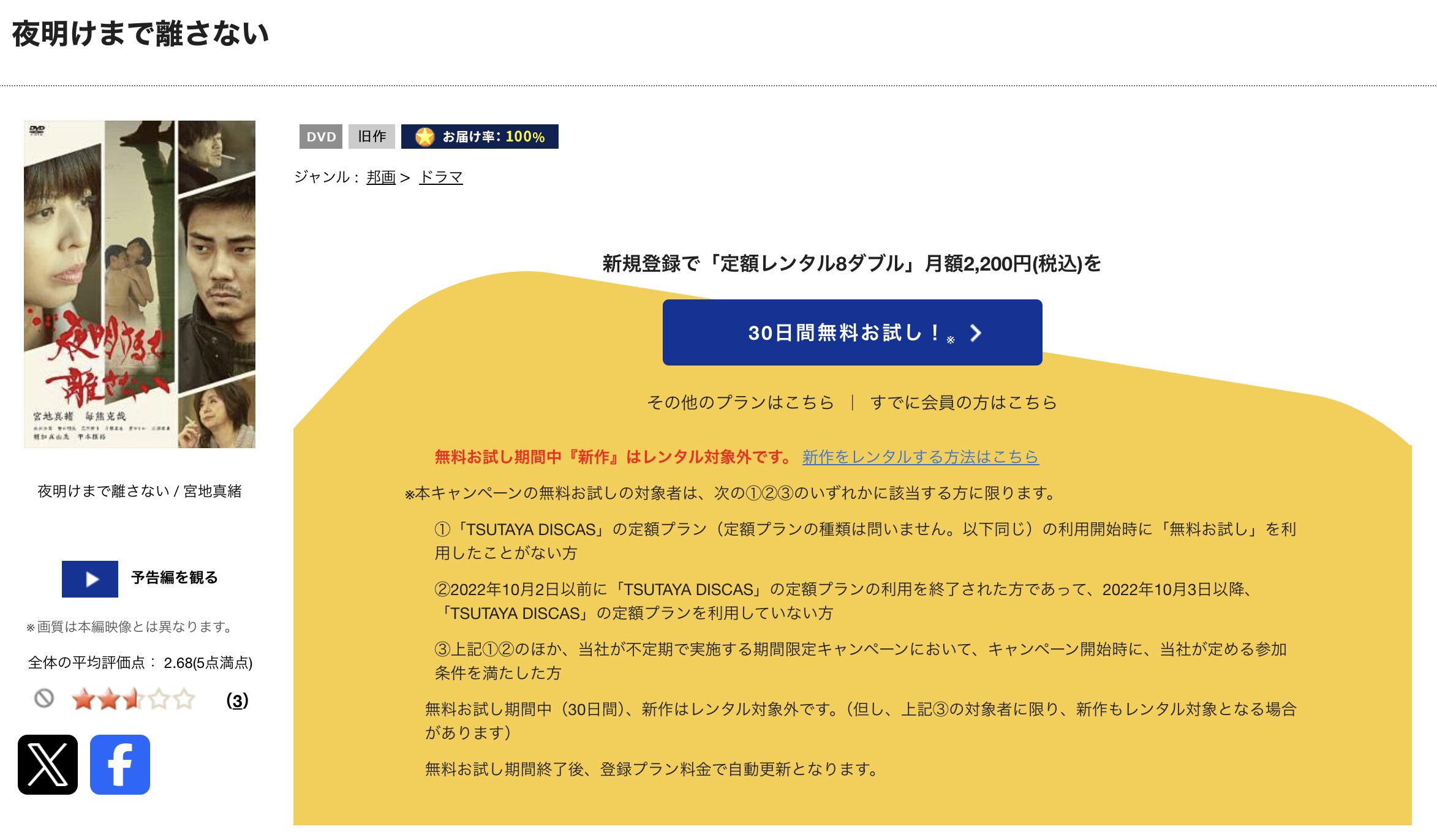Click the fifth empty rating star
The height and width of the screenshot is (840, 1437).
pyautogui.click(x=184, y=699)
